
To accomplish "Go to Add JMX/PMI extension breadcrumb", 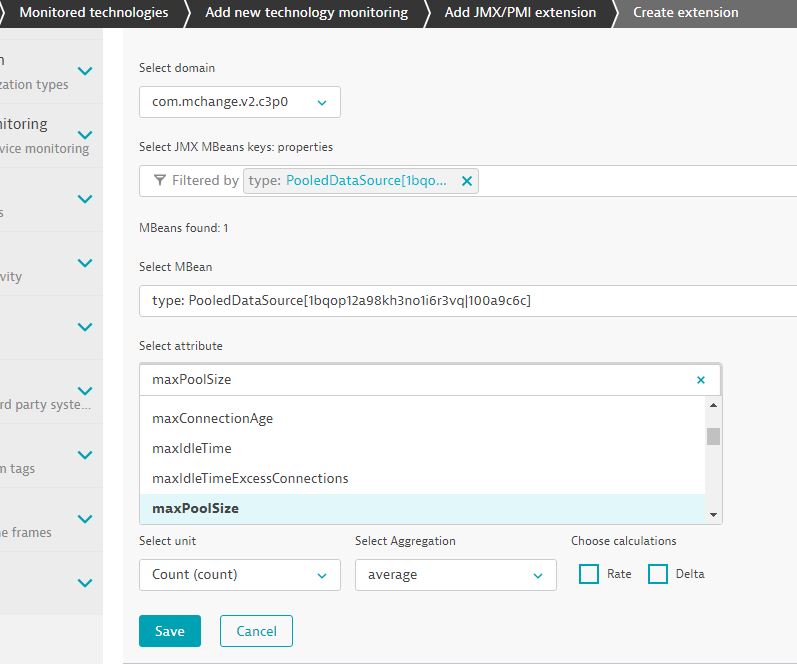I will pos(520,13).
